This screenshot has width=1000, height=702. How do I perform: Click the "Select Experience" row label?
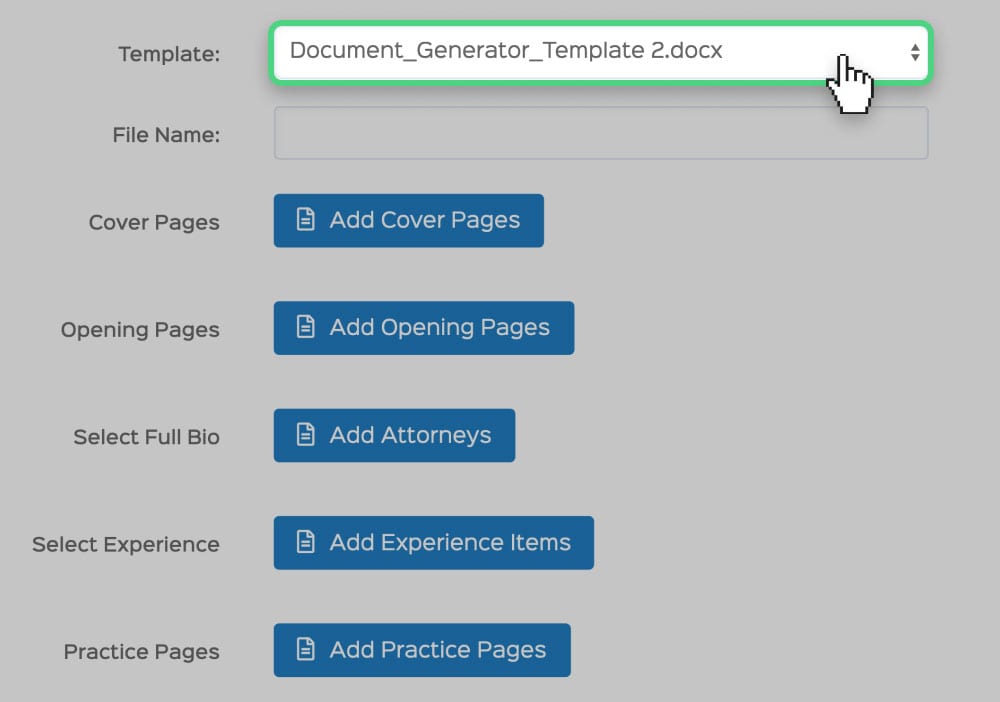(x=126, y=545)
